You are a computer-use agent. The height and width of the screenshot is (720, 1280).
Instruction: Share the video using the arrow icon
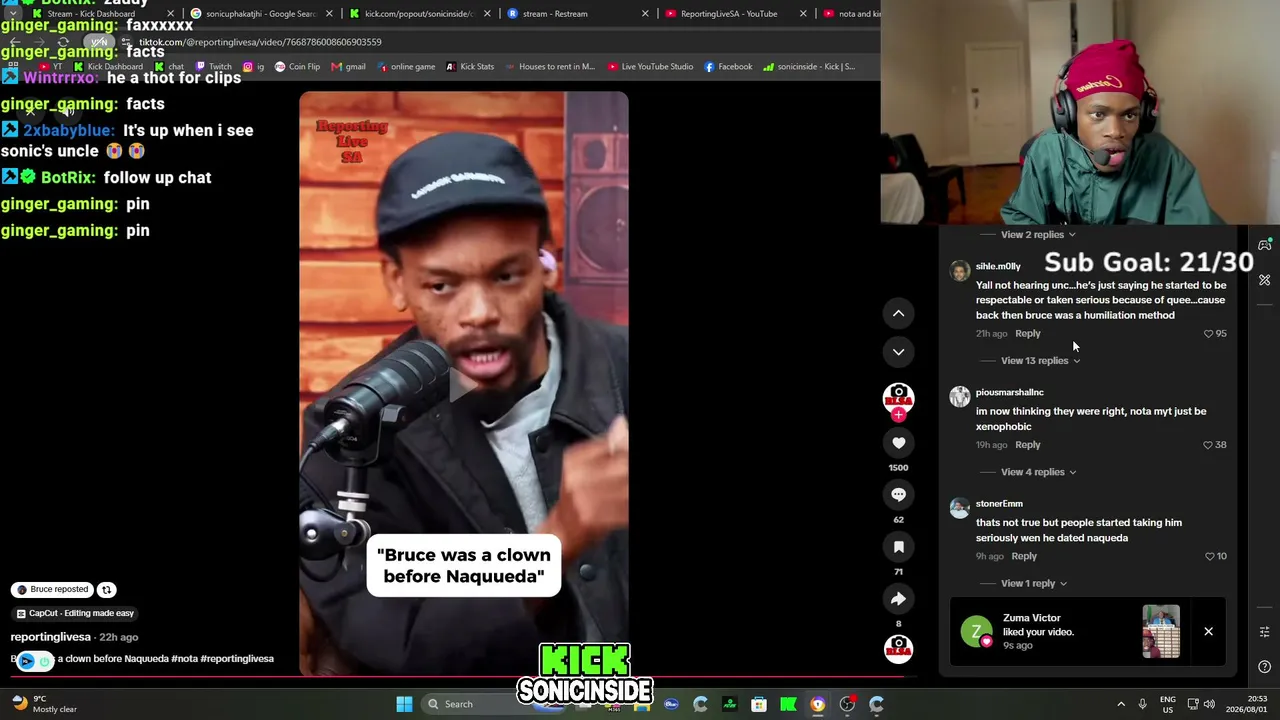click(x=898, y=599)
